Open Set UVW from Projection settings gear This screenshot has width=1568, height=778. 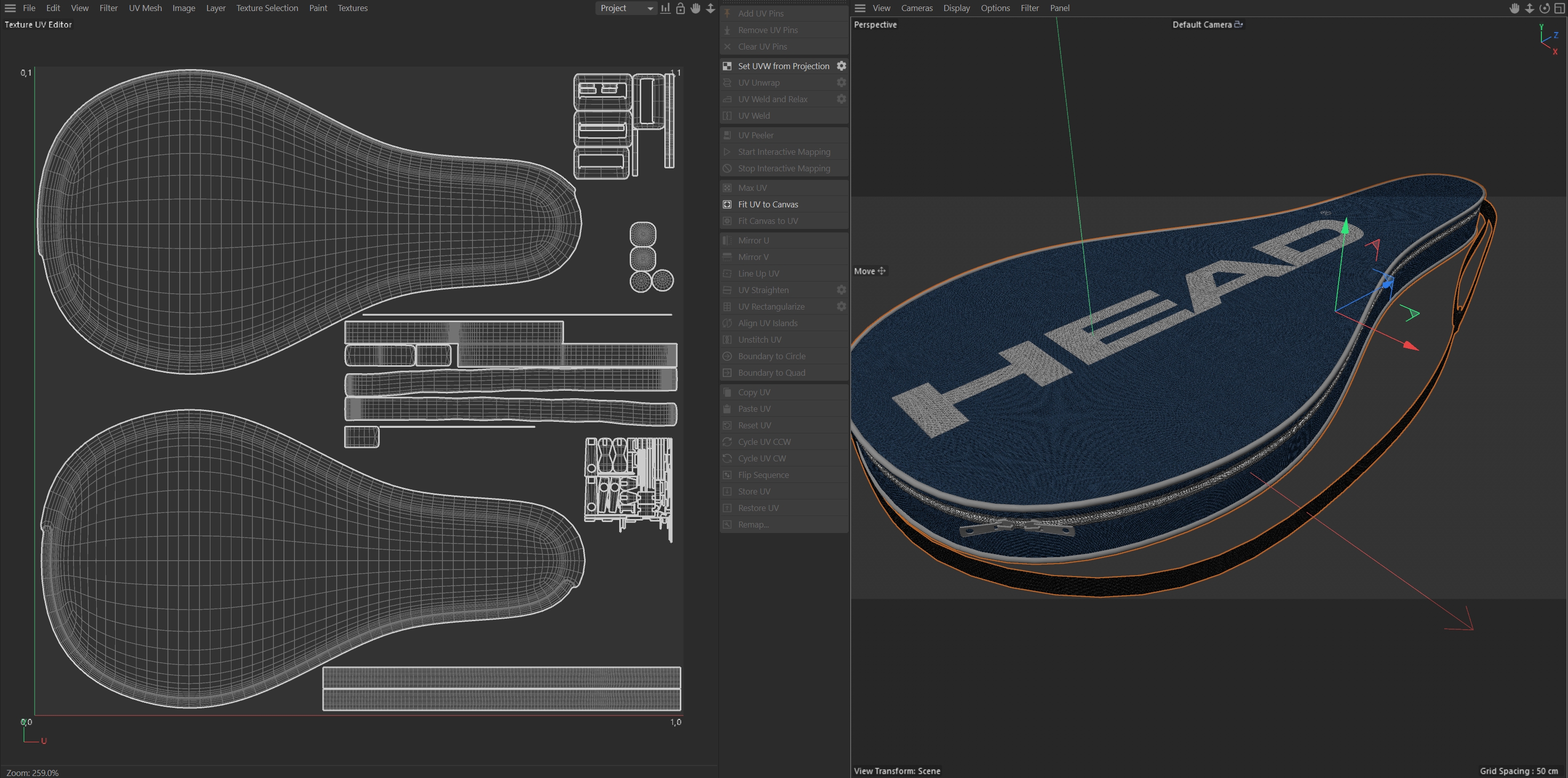coord(841,66)
